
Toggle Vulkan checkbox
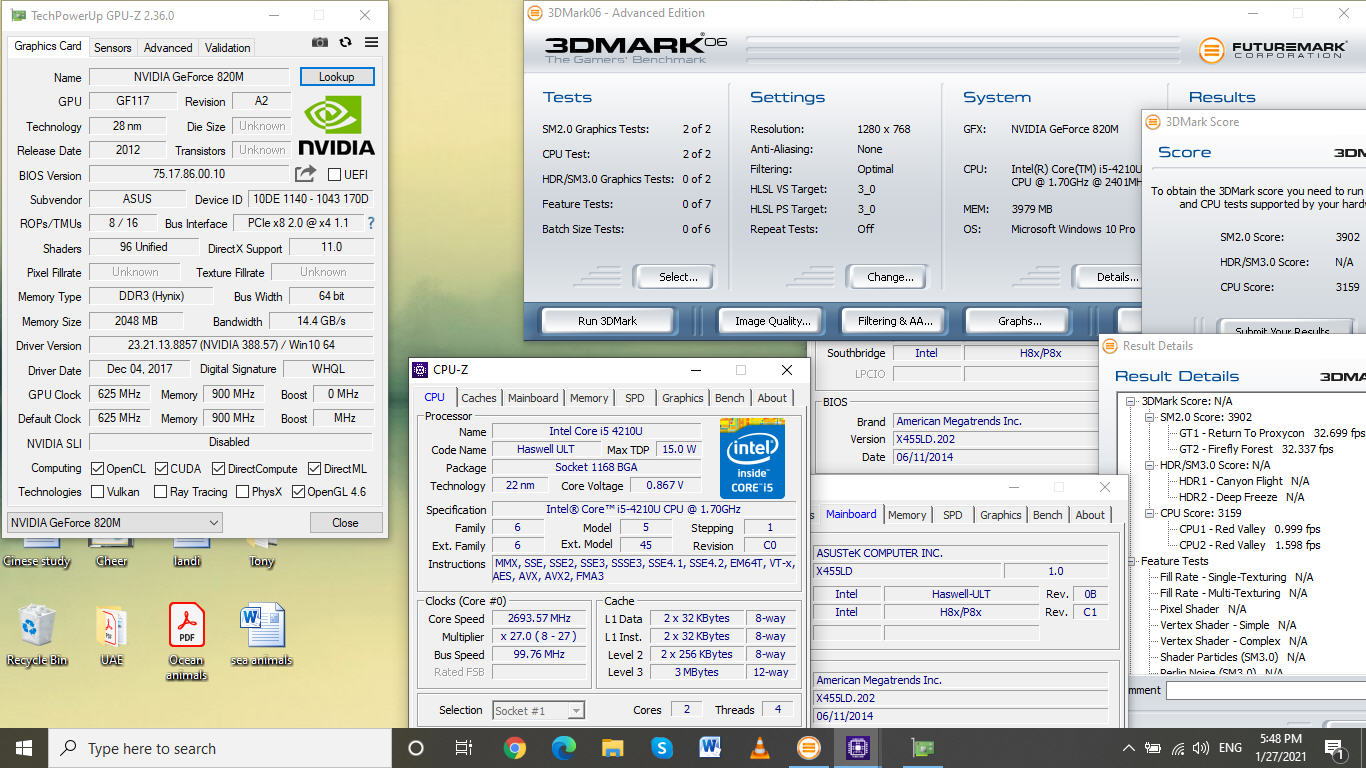[x=97, y=492]
